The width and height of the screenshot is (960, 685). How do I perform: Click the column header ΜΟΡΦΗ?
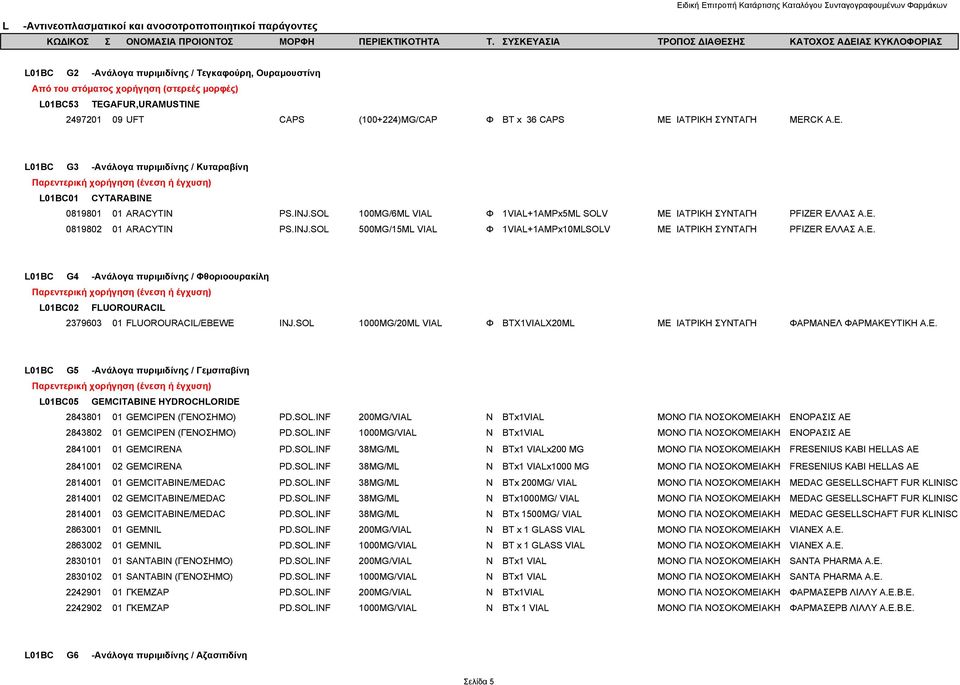[x=296, y=42]
